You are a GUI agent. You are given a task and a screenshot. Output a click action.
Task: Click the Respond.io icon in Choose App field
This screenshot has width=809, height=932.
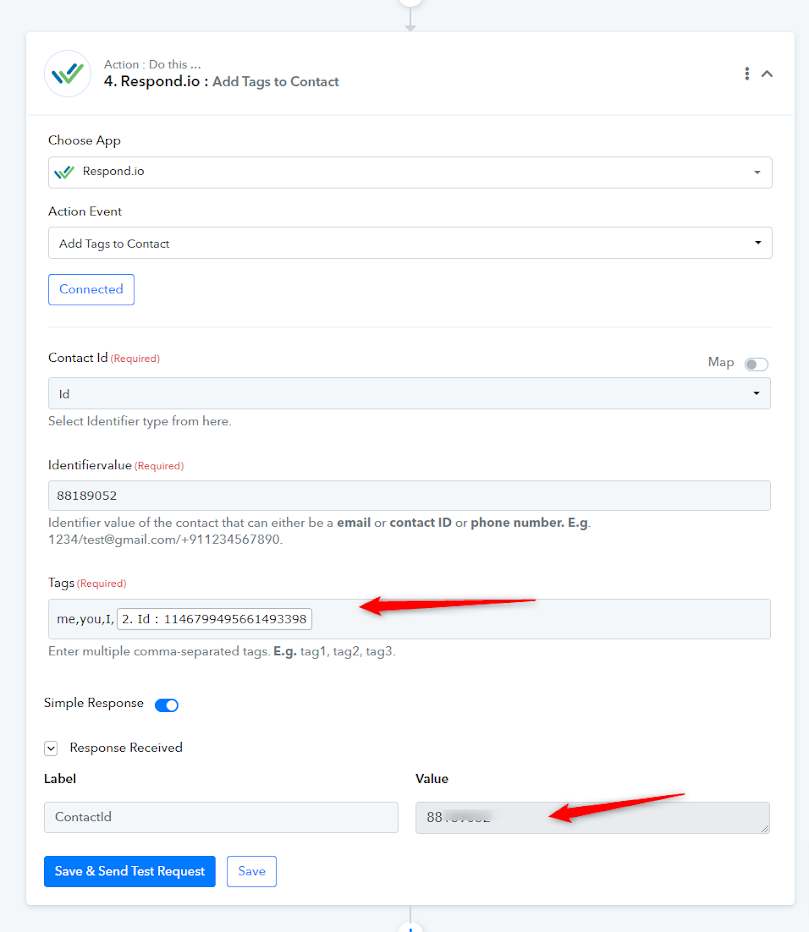pos(64,172)
